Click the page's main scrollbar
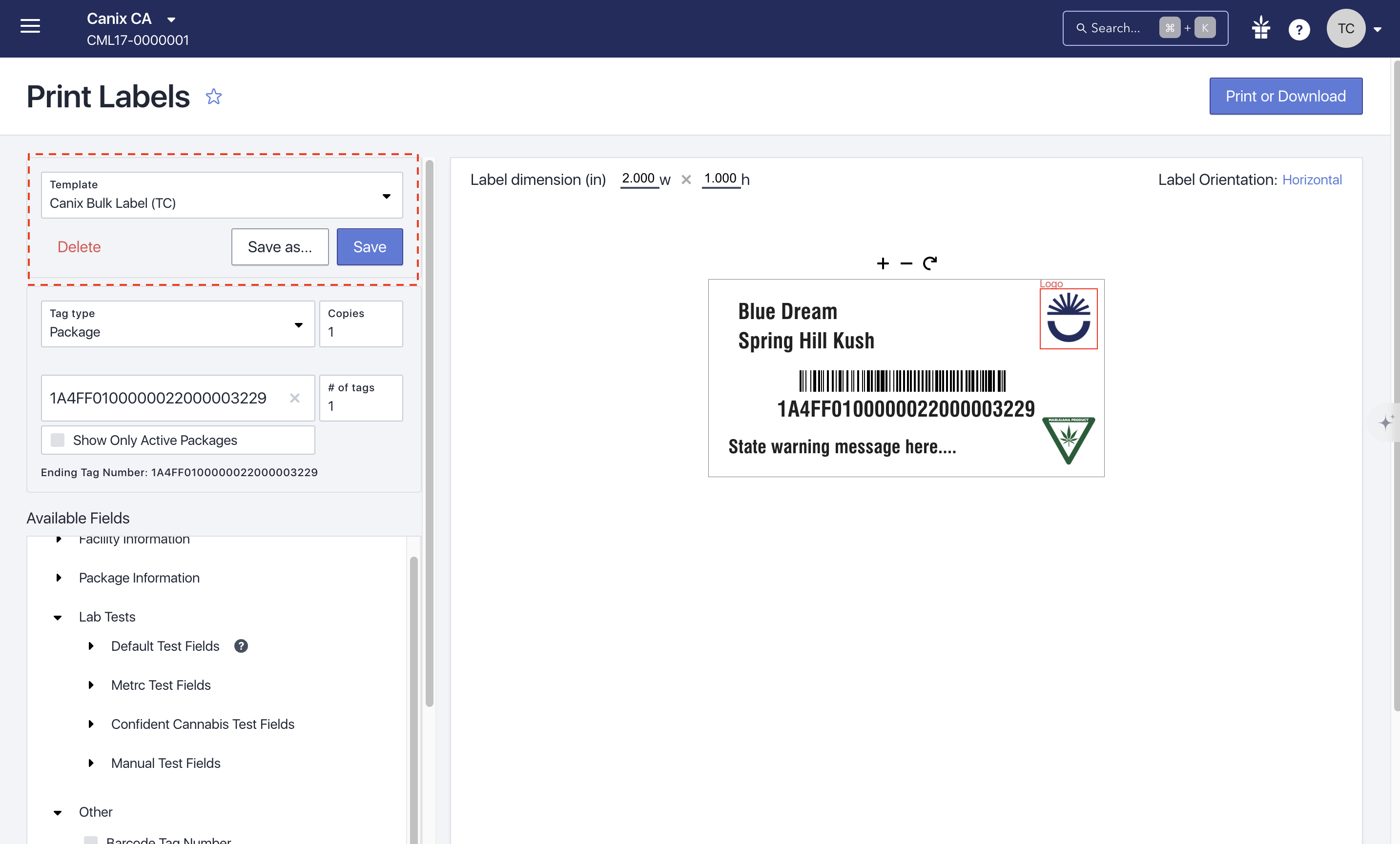 click(1397, 386)
